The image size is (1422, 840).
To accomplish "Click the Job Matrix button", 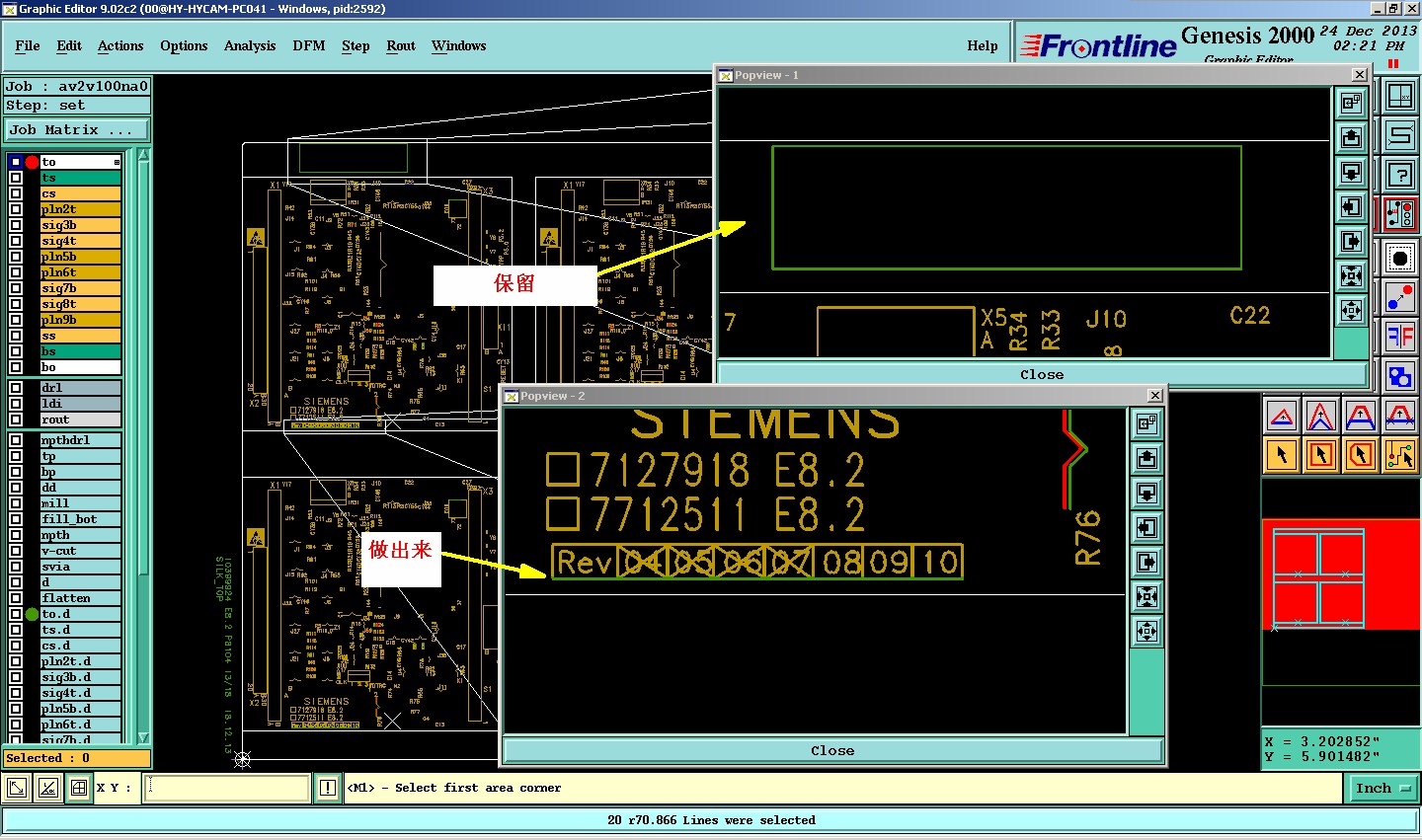I will click(x=78, y=130).
